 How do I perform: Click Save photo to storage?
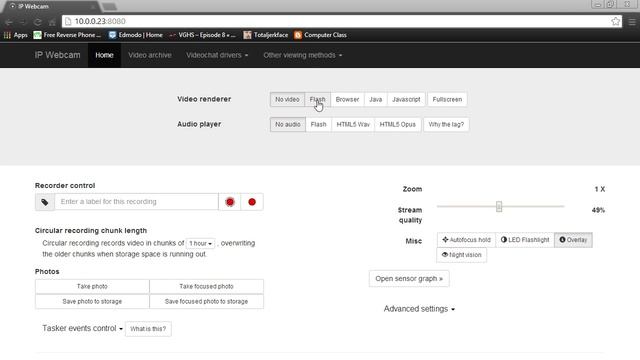(92, 302)
